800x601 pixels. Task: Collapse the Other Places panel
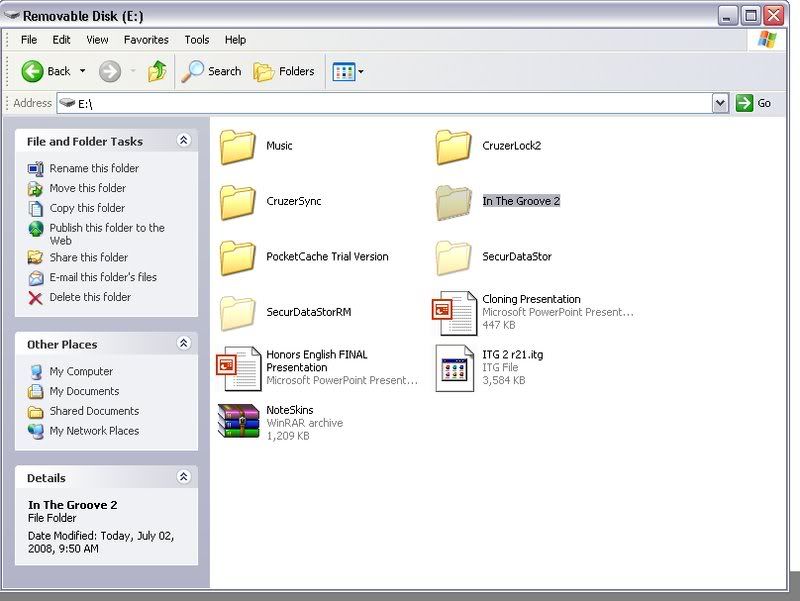click(x=183, y=344)
